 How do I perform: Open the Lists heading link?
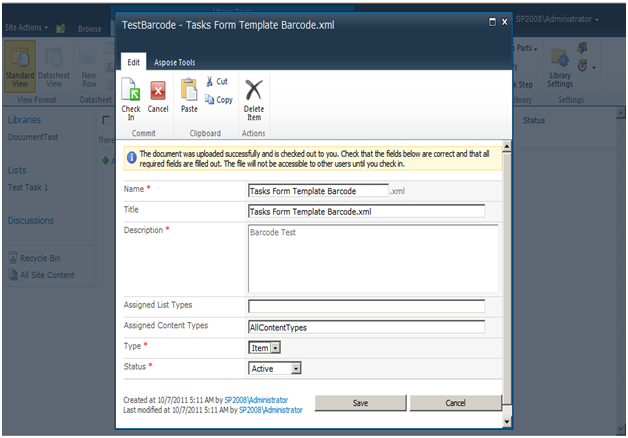(17, 170)
